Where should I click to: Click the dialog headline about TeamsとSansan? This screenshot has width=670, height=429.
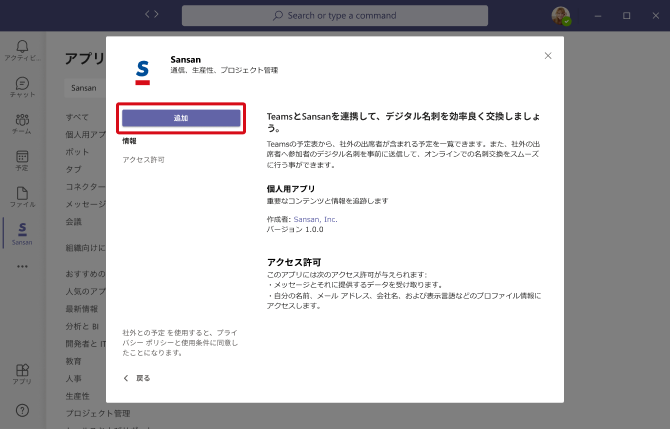pos(403,122)
